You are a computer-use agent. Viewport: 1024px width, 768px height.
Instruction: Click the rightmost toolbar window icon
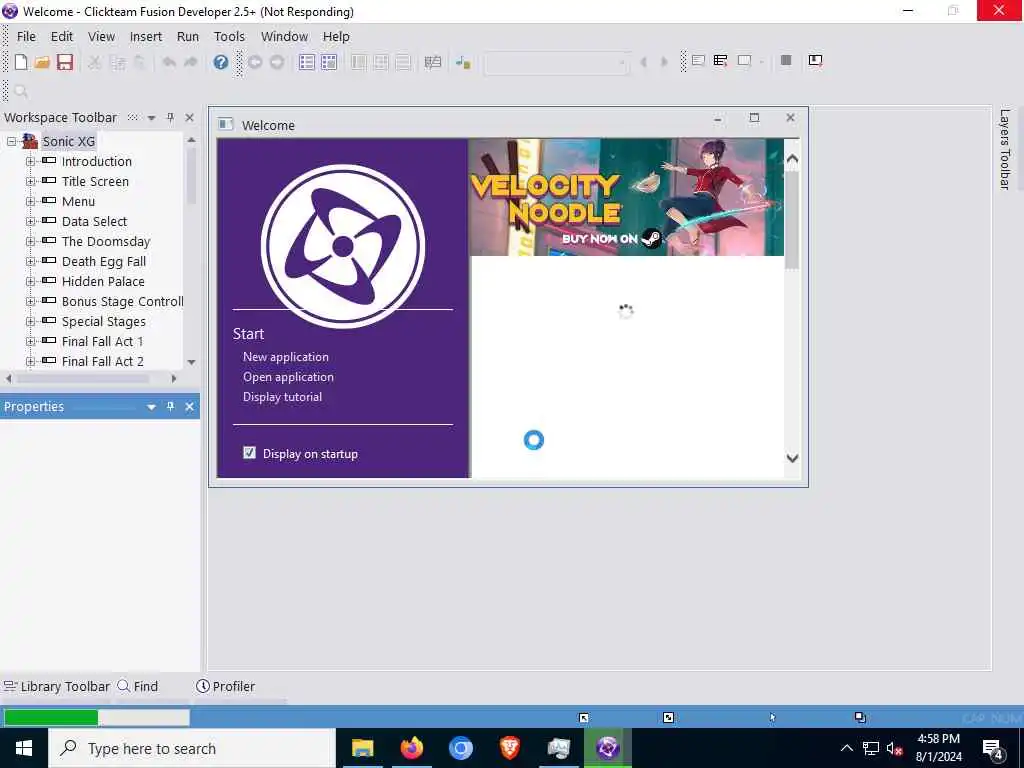coord(815,60)
